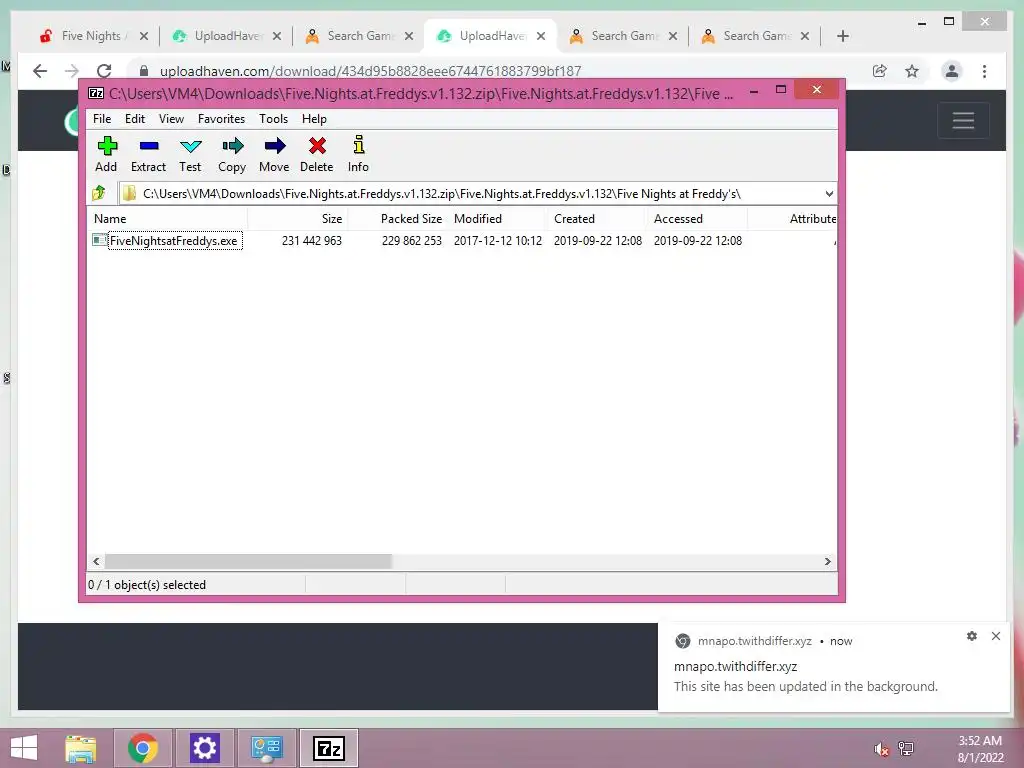Sort by the Attributes column header
The height and width of the screenshot is (768, 1024).
(x=793, y=219)
